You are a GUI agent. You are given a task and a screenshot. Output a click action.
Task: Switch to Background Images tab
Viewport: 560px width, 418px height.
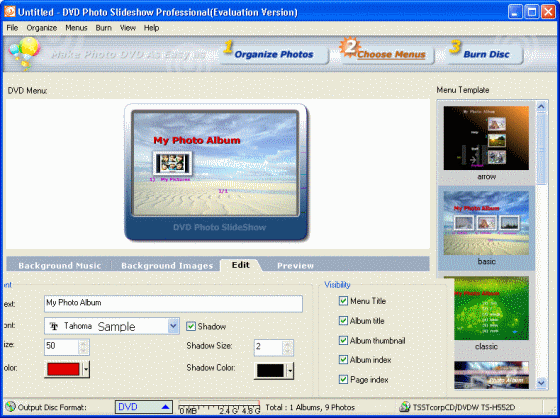(x=167, y=265)
